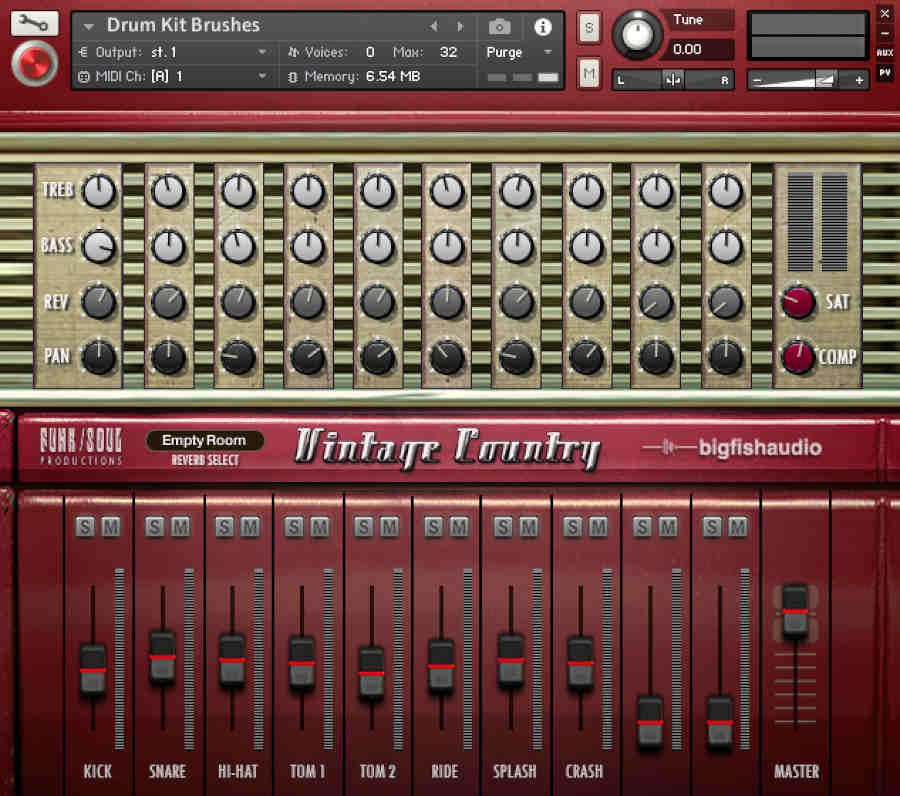
Task: Click the PV icon on the right edge
Action: click(886, 73)
